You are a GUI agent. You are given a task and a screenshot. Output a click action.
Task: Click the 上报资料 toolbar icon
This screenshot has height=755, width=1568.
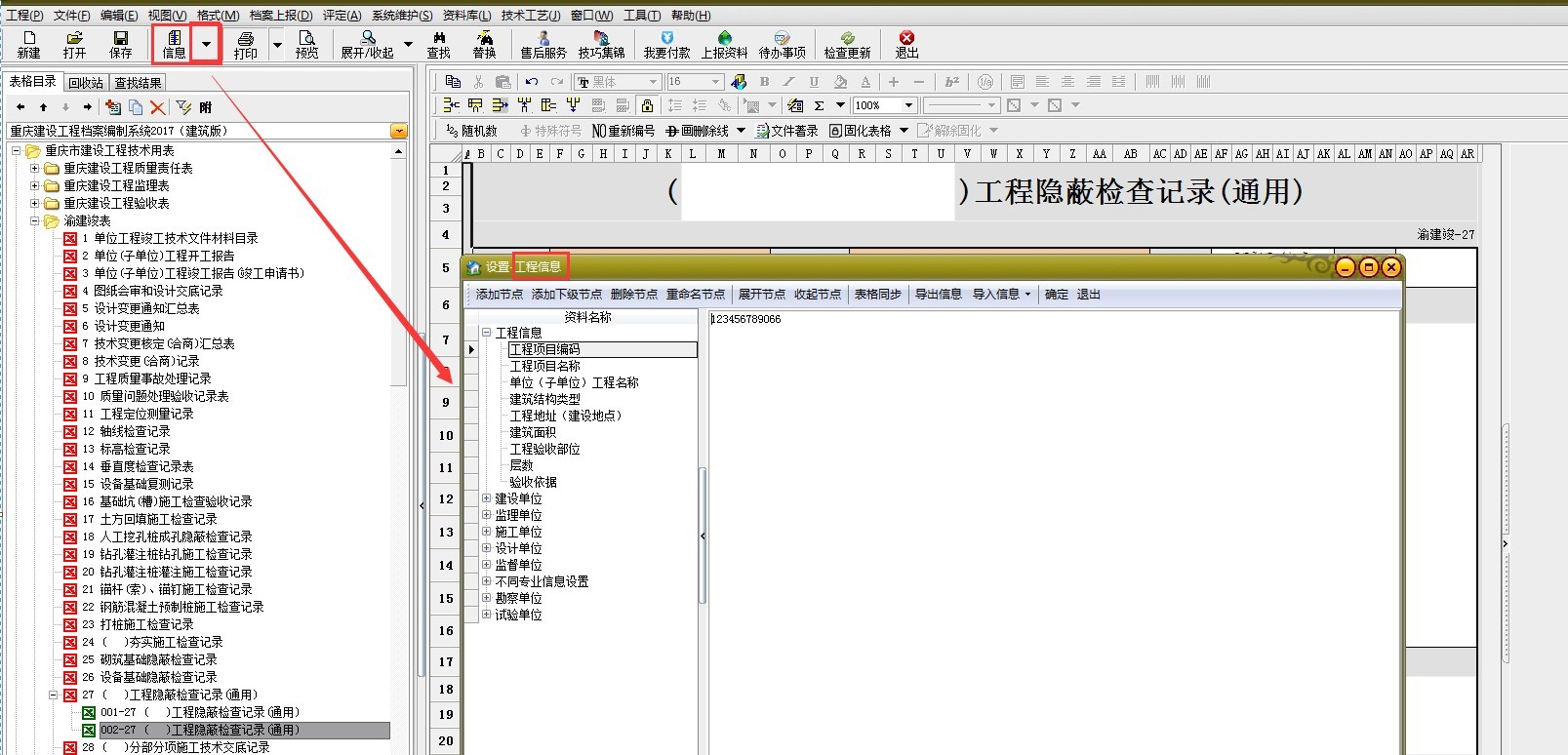click(724, 44)
